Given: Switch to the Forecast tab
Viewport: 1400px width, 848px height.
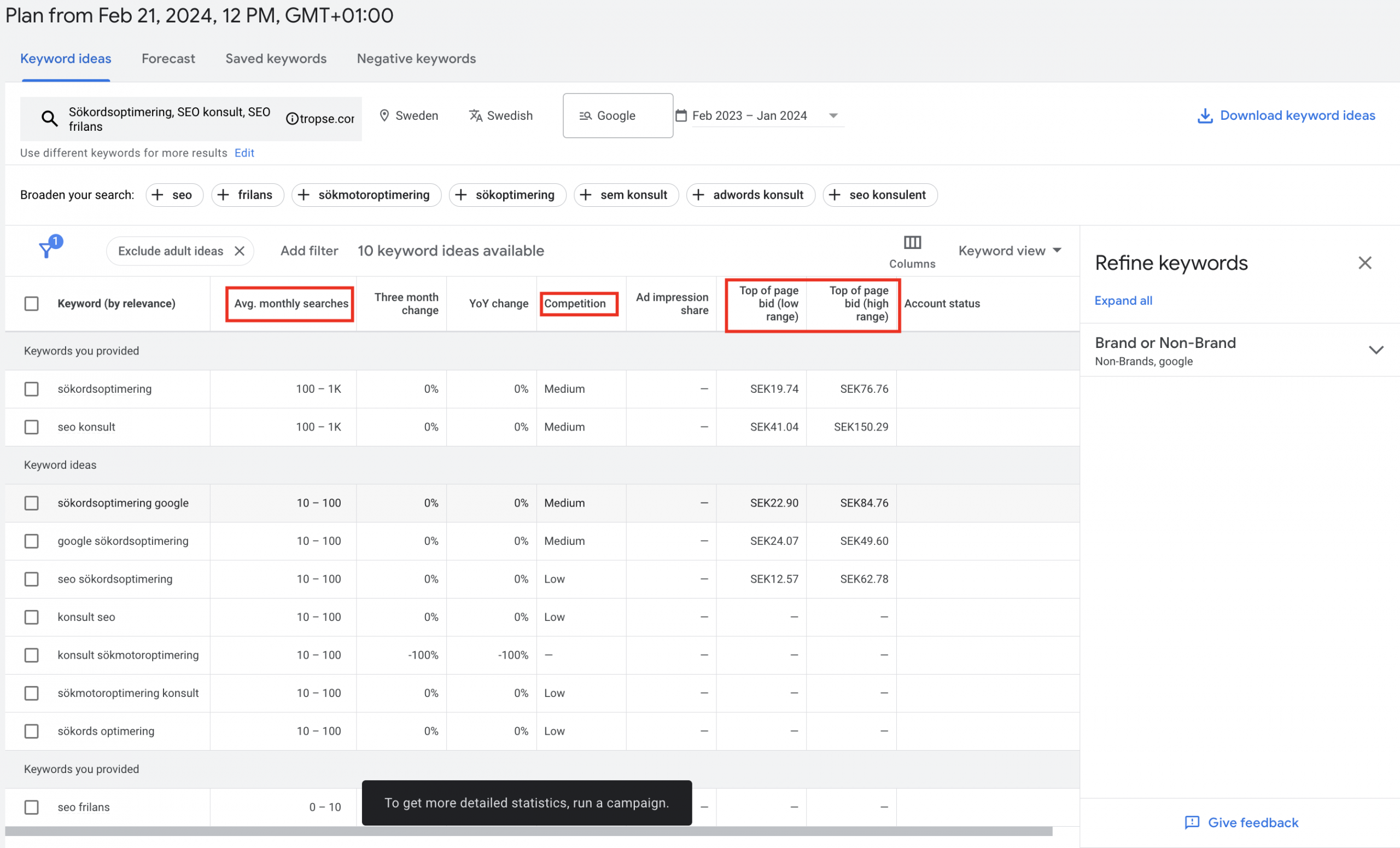Looking at the screenshot, I should (168, 59).
